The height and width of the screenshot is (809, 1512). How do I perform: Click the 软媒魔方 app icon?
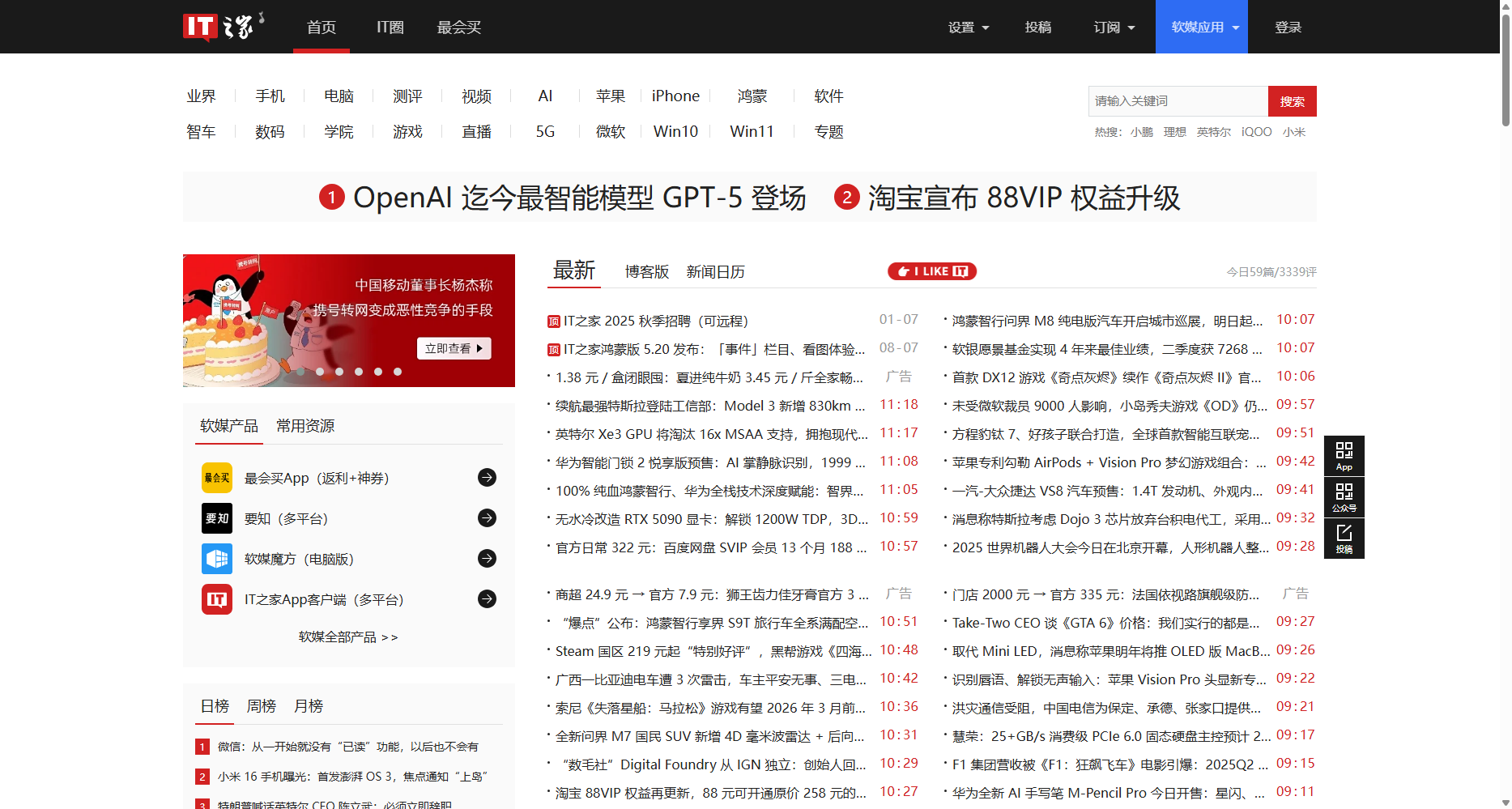coord(217,559)
